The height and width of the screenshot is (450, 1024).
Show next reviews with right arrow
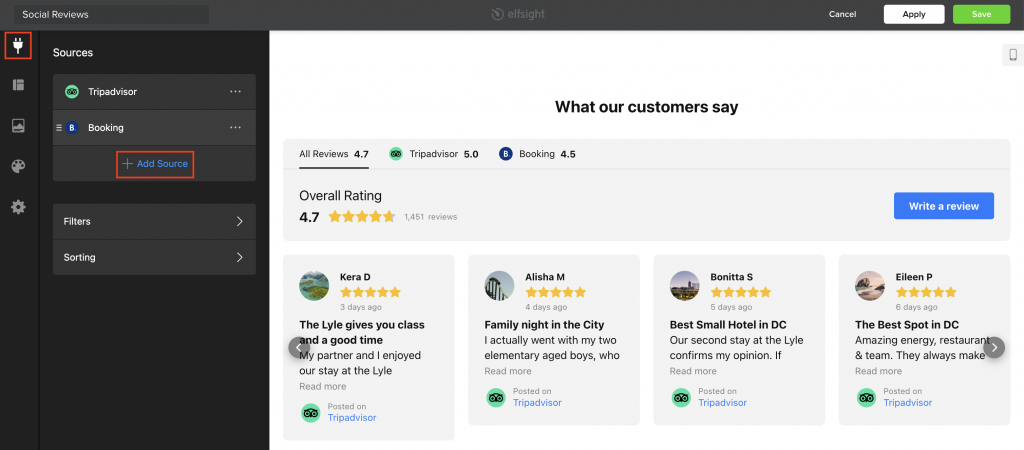point(994,347)
